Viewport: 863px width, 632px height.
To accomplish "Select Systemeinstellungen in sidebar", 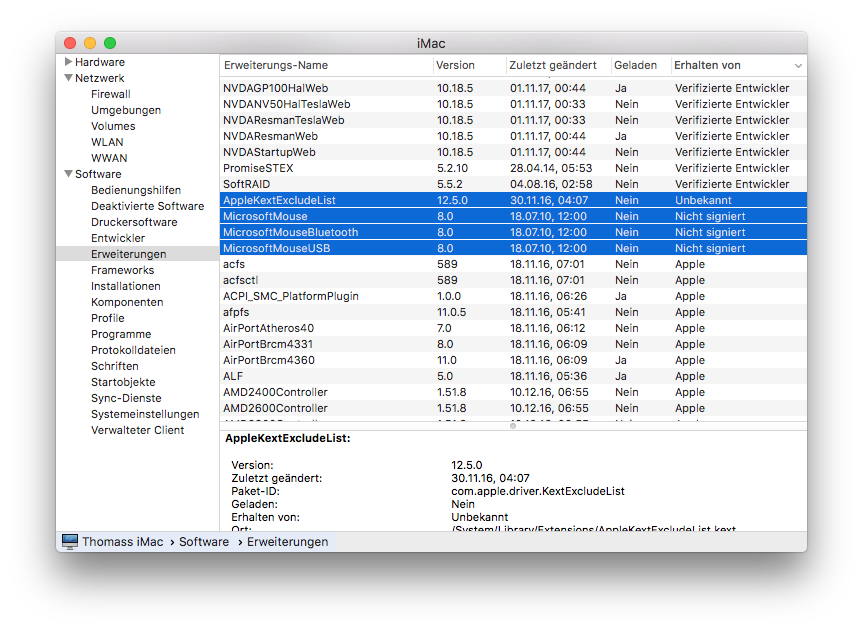I will pyautogui.click(x=145, y=413).
